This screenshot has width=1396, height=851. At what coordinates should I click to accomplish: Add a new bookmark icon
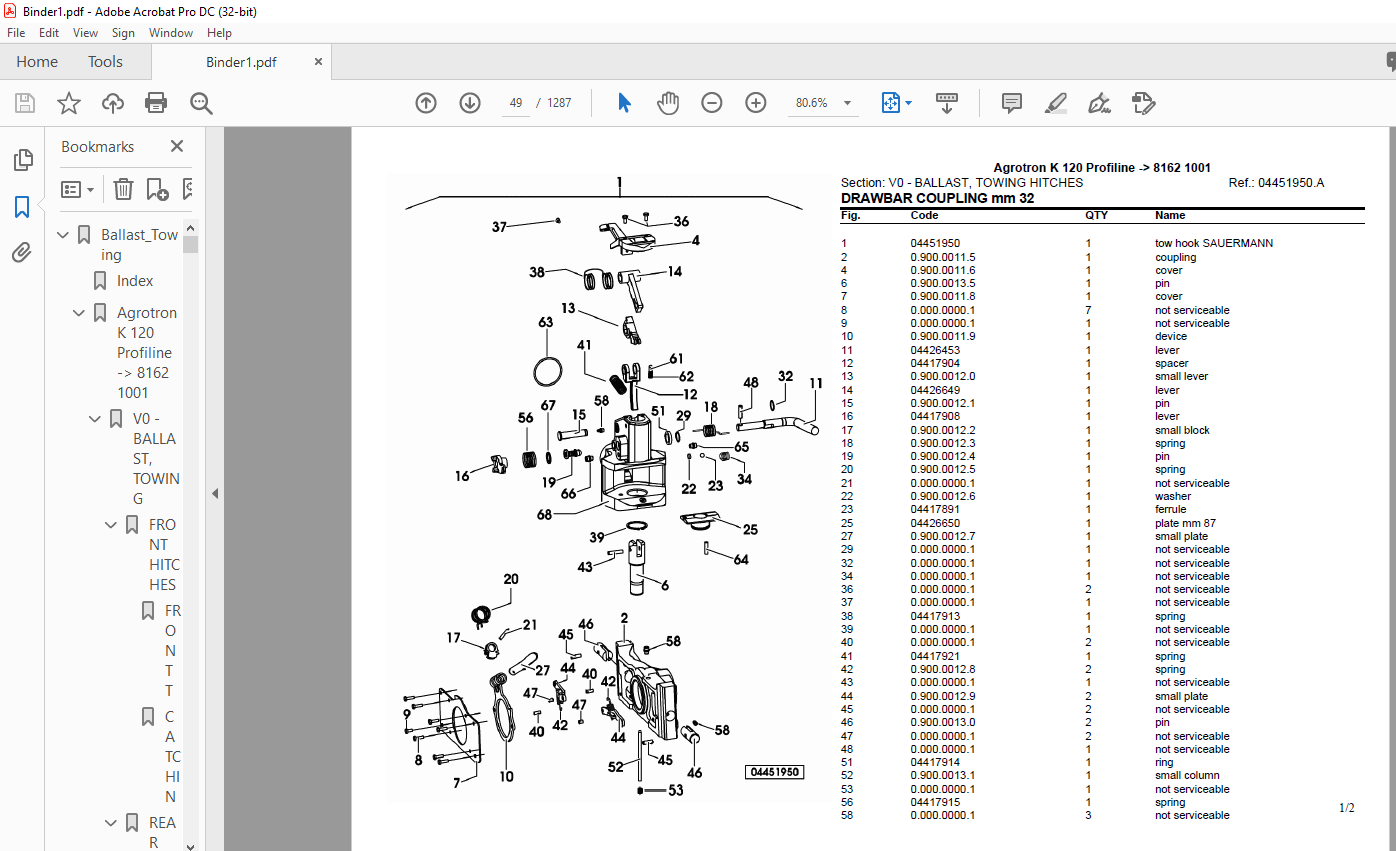click(x=157, y=189)
